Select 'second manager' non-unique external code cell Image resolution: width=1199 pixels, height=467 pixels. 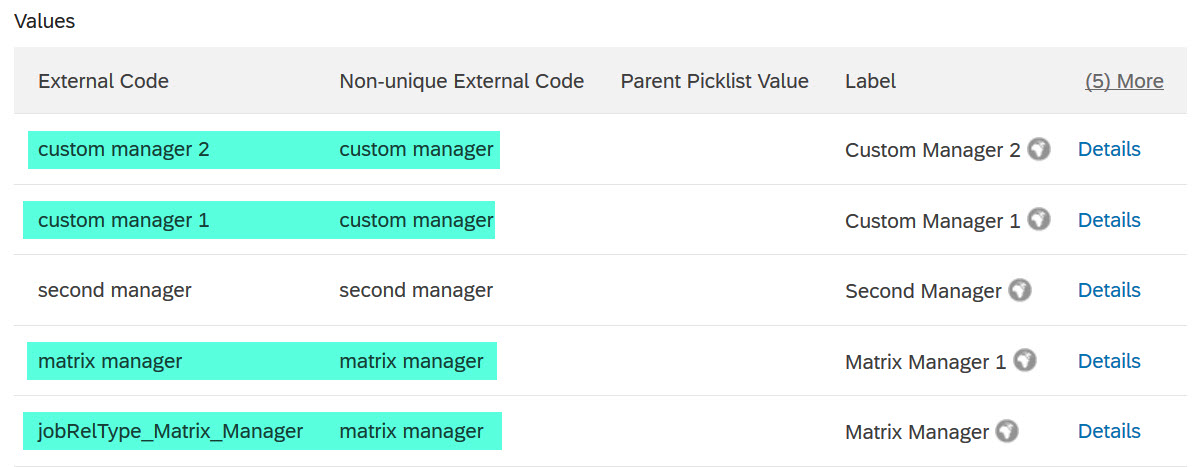[416, 290]
